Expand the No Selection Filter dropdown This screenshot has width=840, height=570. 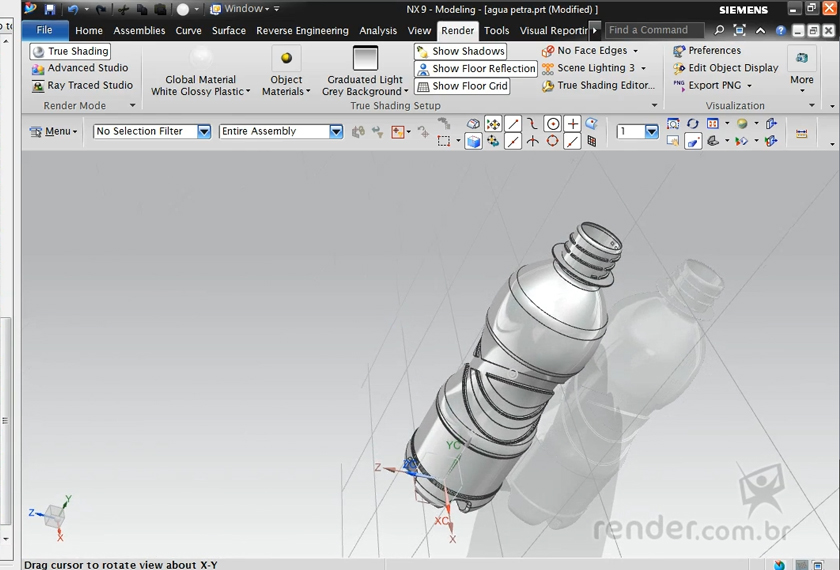pyautogui.click(x=204, y=131)
